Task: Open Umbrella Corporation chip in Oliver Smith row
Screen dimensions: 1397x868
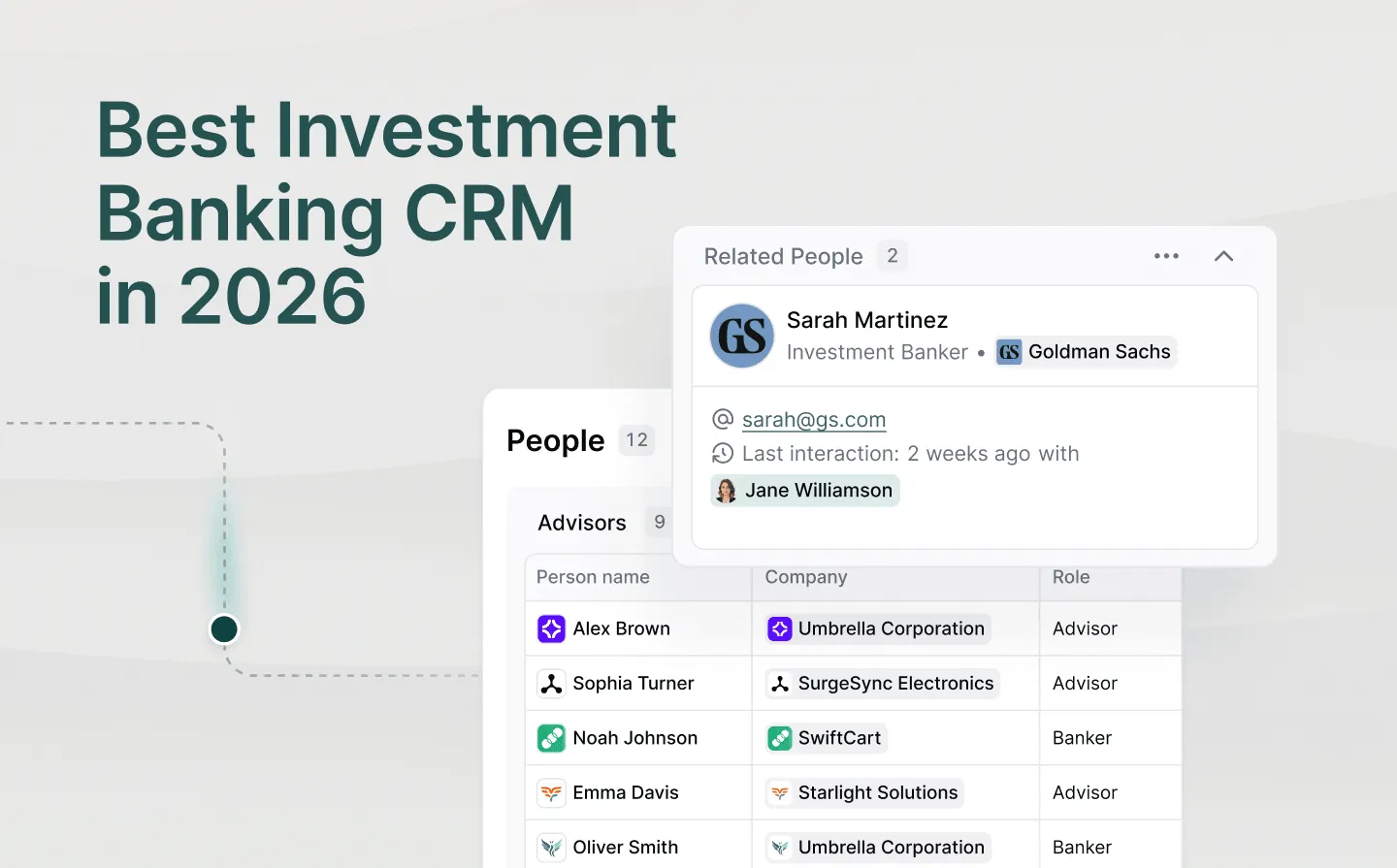Action: pyautogui.click(x=878, y=848)
